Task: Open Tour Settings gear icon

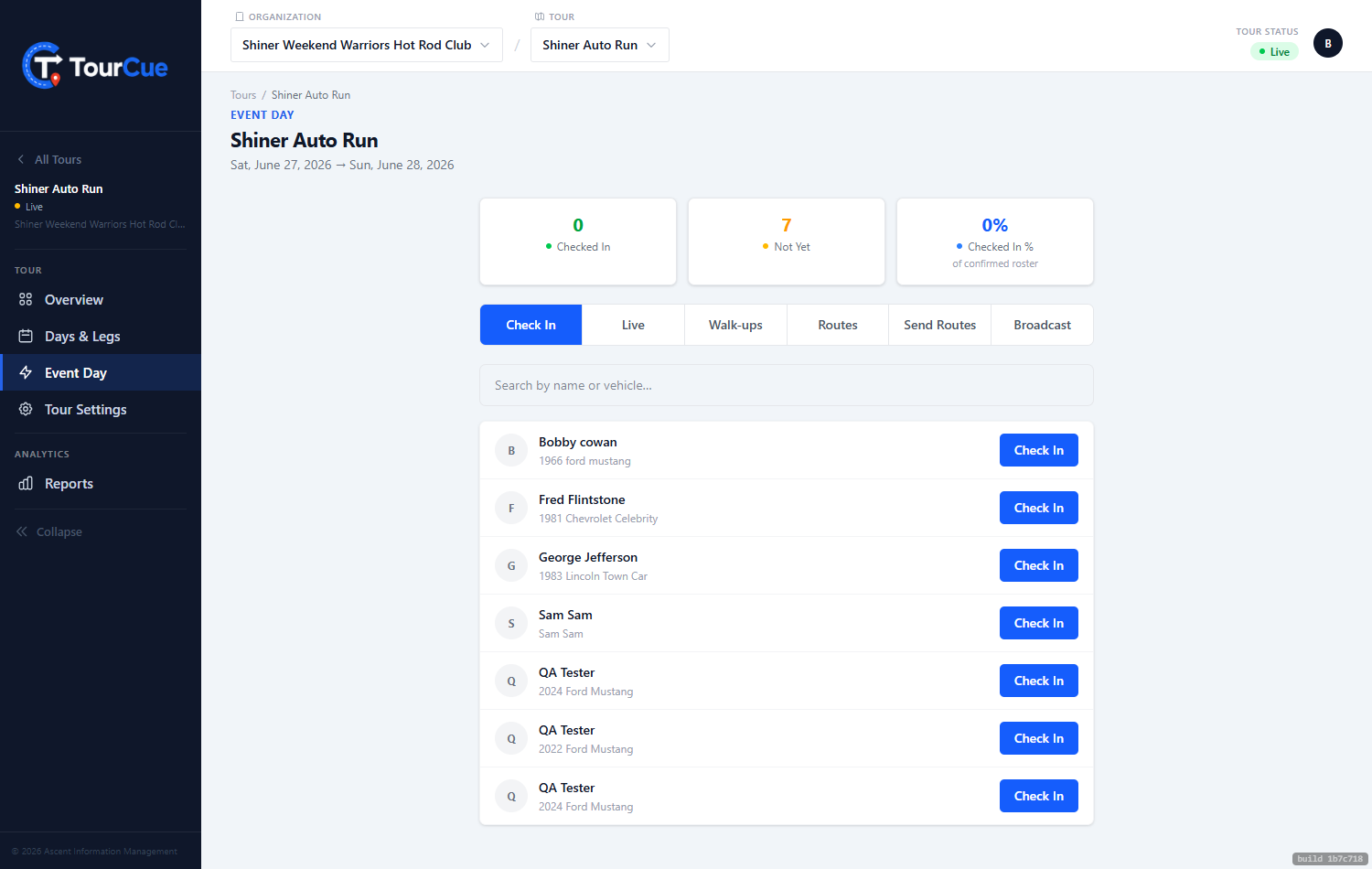Action: tap(26, 409)
